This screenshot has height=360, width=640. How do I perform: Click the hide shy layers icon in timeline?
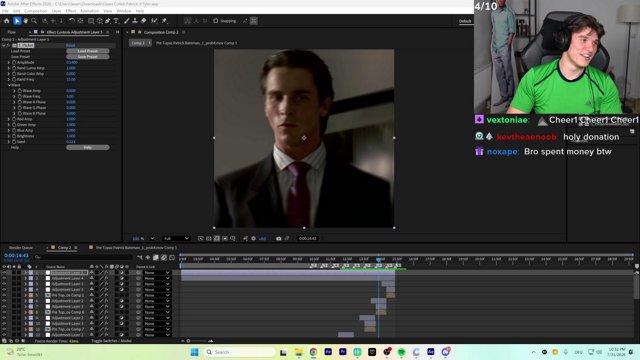click(x=148, y=258)
